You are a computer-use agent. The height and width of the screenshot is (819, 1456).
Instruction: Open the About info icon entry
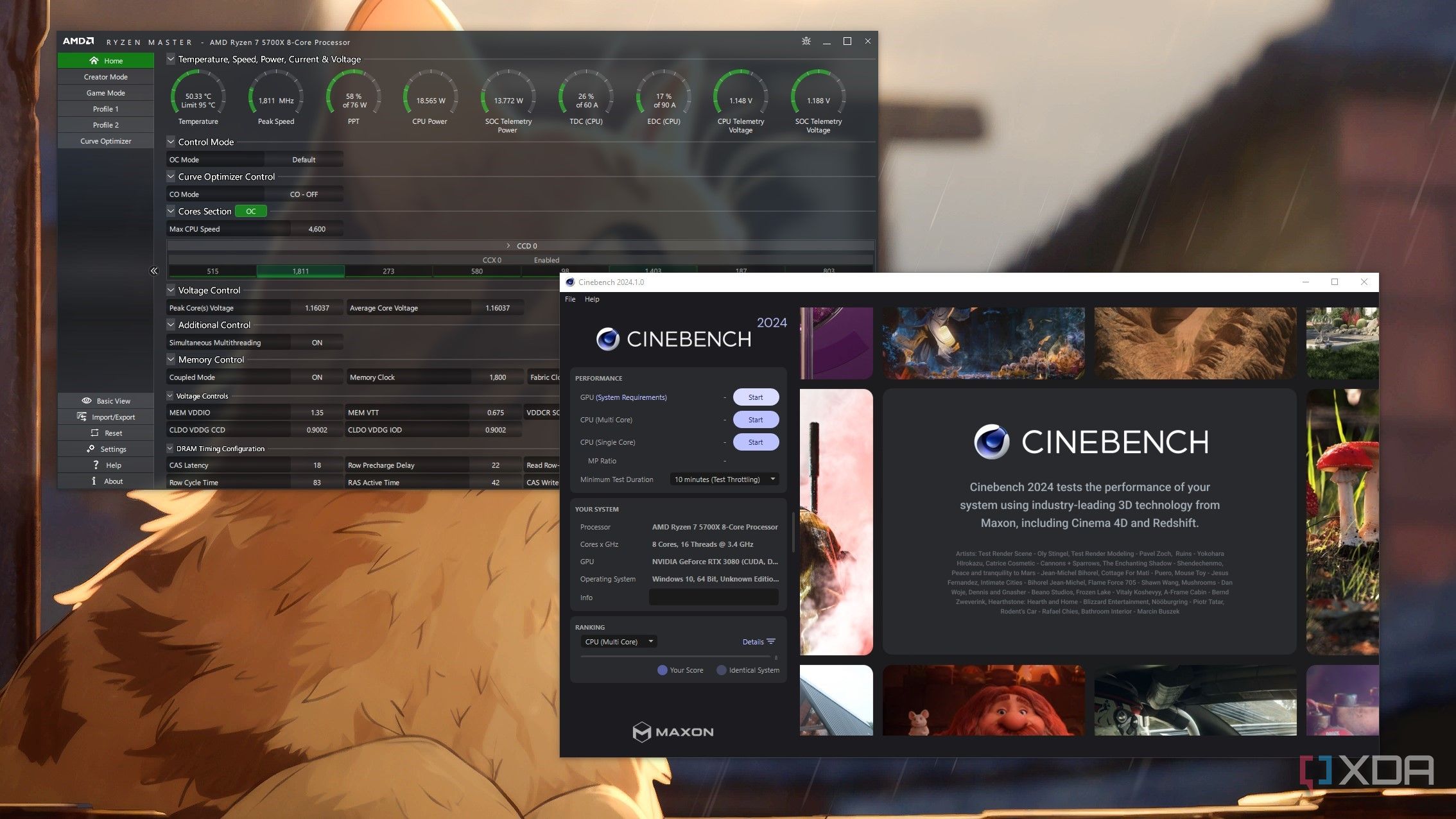tap(94, 481)
